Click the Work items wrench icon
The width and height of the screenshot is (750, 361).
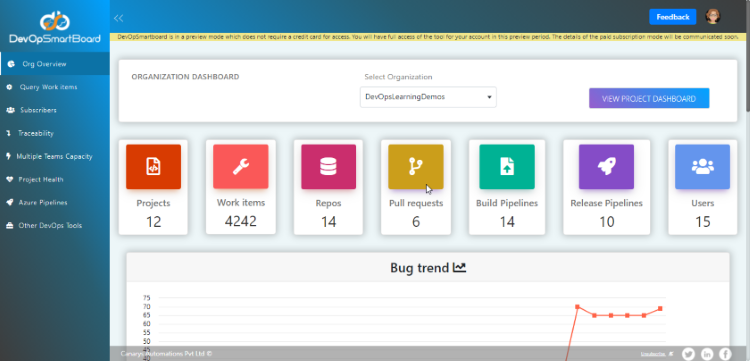tap(241, 166)
